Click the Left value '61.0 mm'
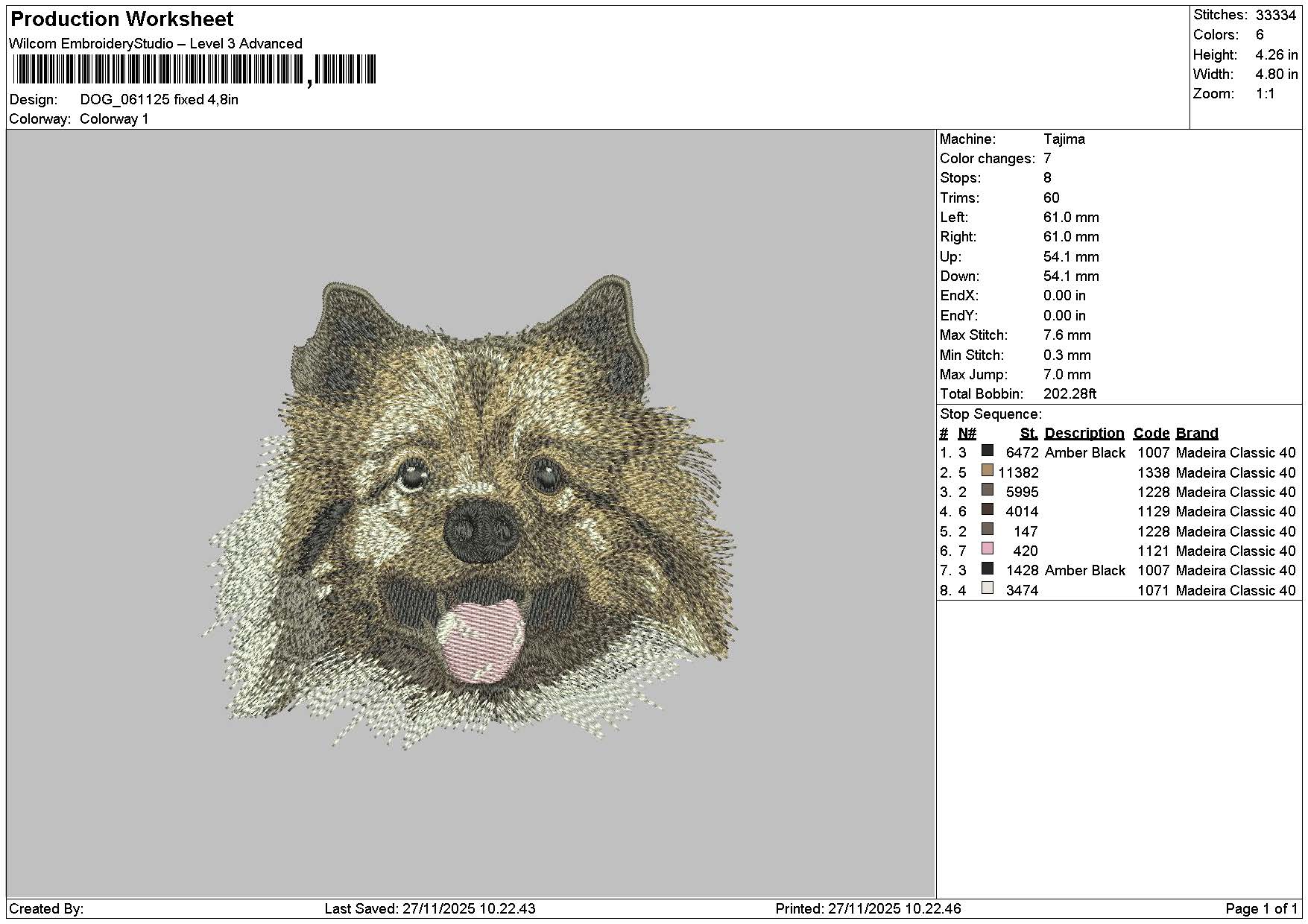 click(x=1071, y=217)
